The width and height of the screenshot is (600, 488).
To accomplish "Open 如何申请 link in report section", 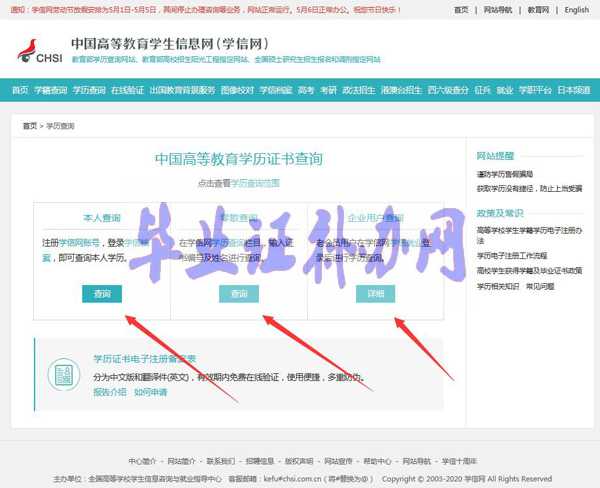I will tap(151, 393).
